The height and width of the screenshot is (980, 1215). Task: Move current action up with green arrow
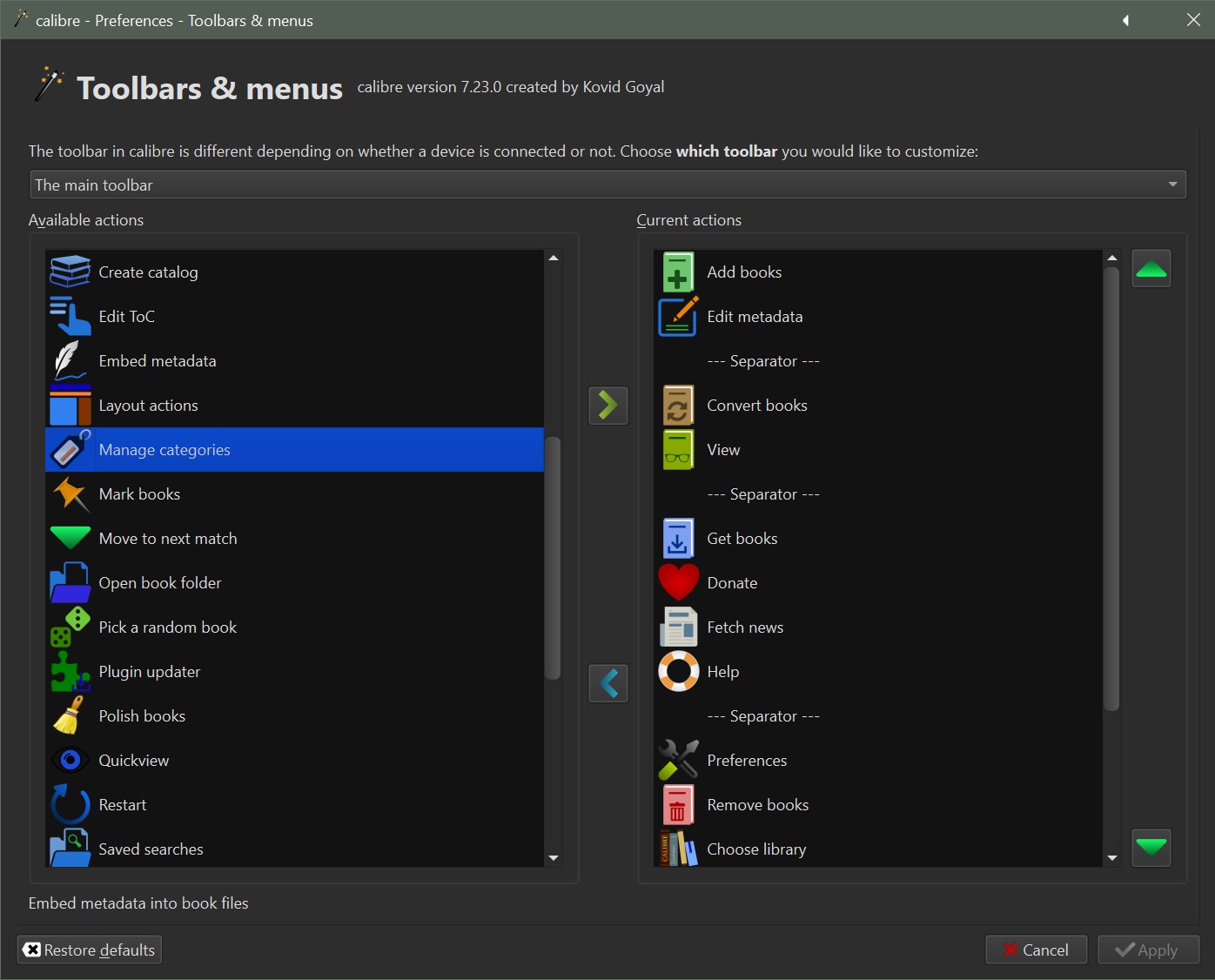coord(1151,269)
